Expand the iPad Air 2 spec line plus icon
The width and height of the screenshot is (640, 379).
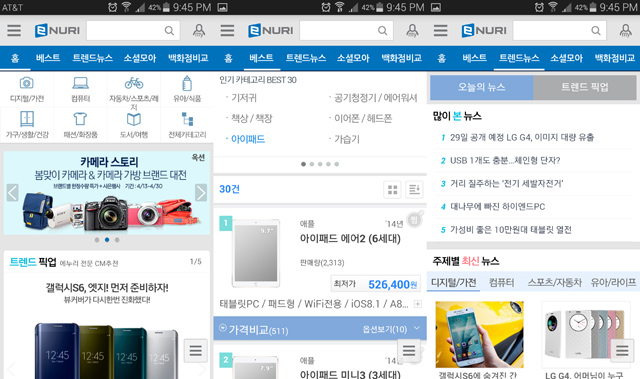pyautogui.click(x=418, y=304)
